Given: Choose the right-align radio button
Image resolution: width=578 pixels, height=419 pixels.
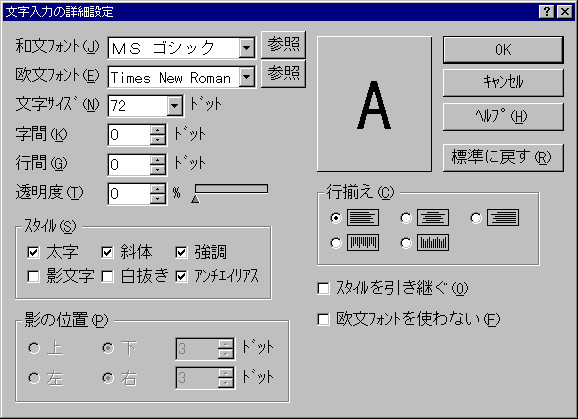Looking at the screenshot, I should (x=476, y=218).
